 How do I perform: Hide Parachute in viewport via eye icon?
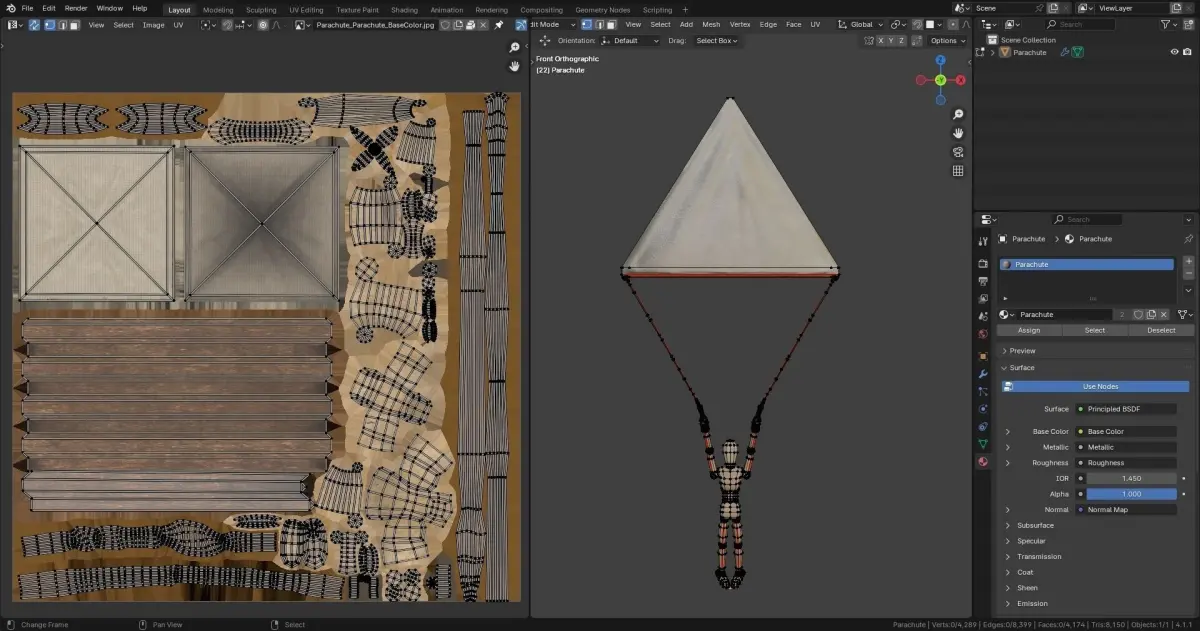click(1175, 52)
